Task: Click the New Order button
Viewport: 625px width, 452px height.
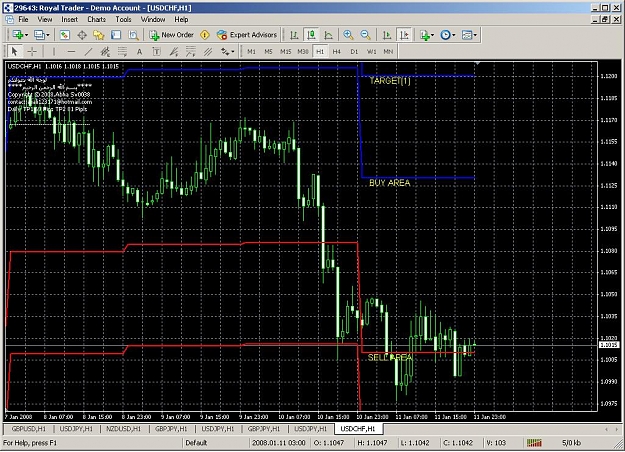Action: point(171,35)
